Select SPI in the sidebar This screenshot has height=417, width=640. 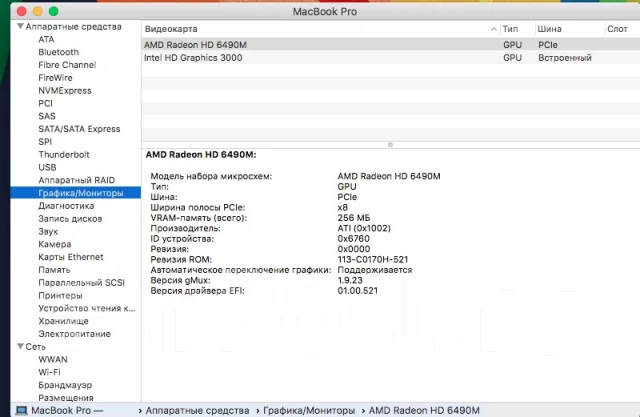(x=45, y=142)
